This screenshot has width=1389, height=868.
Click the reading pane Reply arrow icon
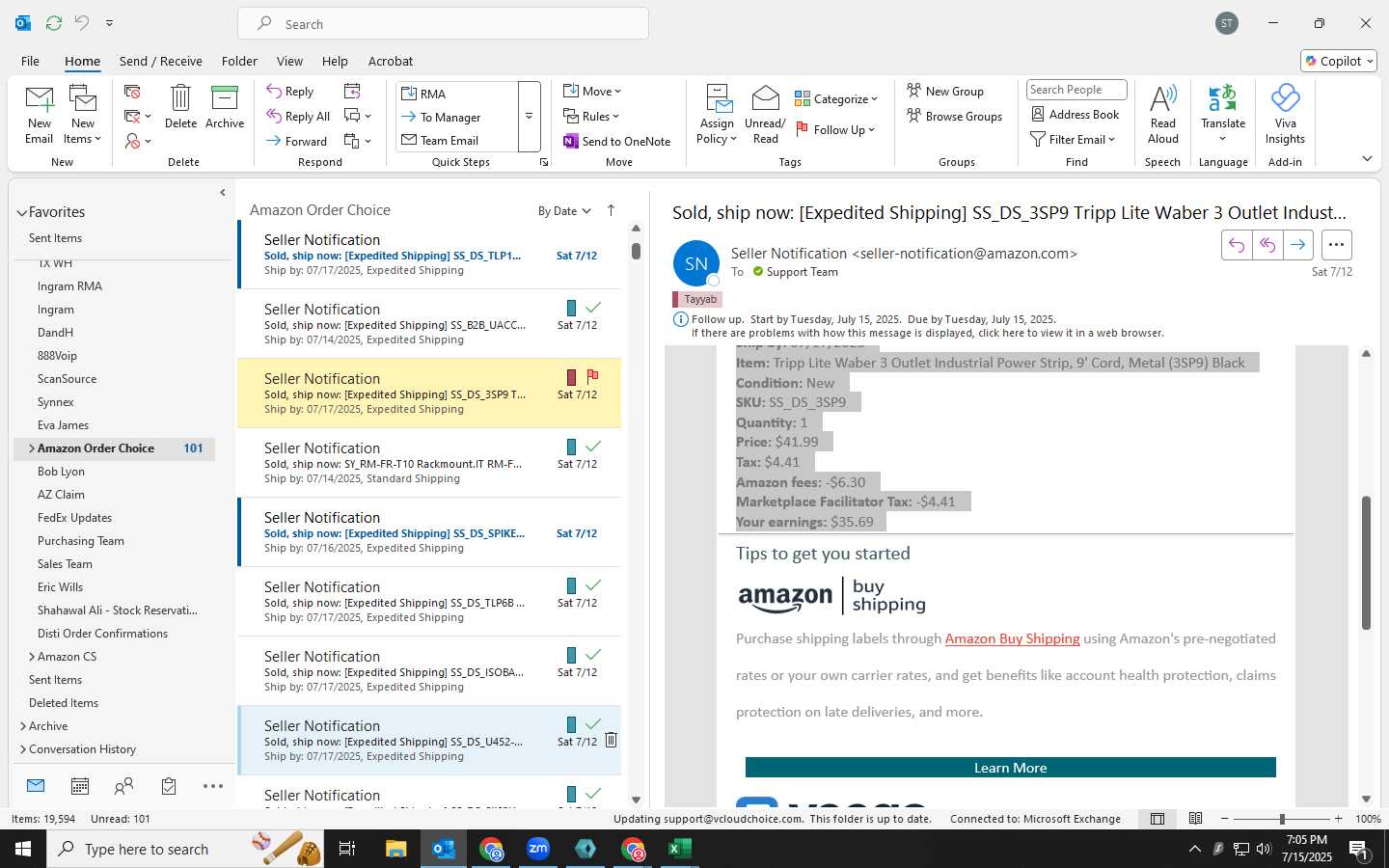[1237, 245]
